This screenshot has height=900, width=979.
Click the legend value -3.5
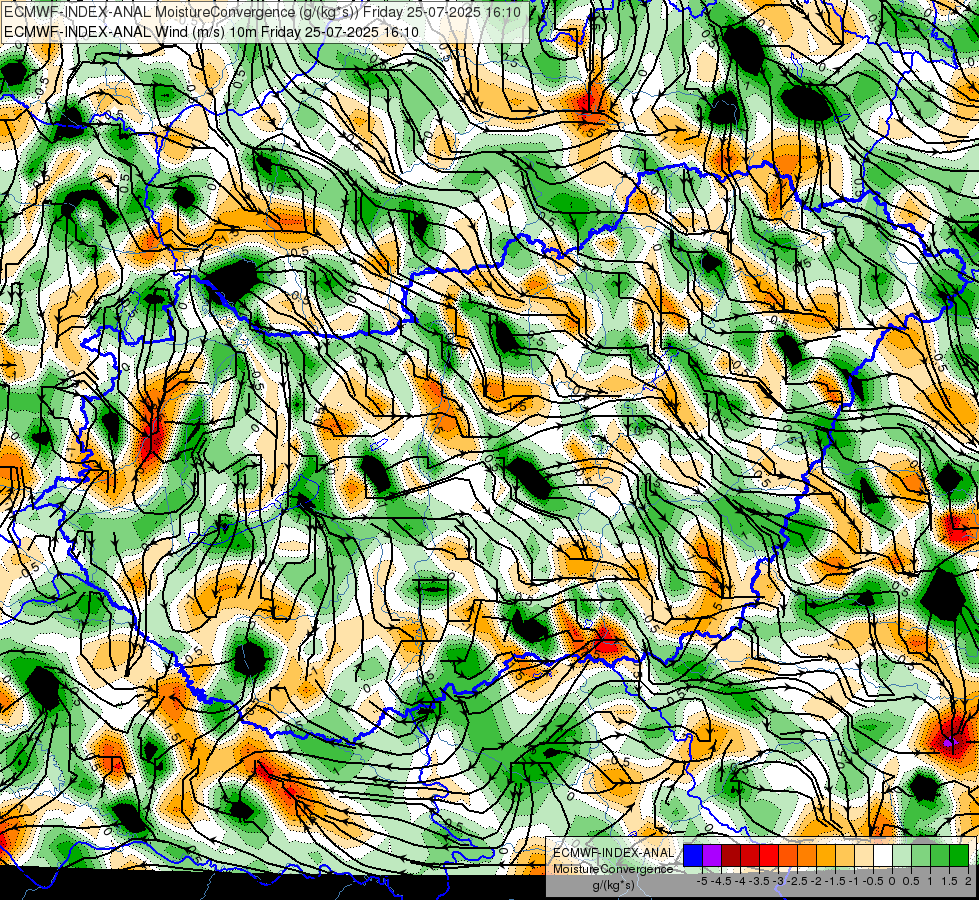point(759,881)
